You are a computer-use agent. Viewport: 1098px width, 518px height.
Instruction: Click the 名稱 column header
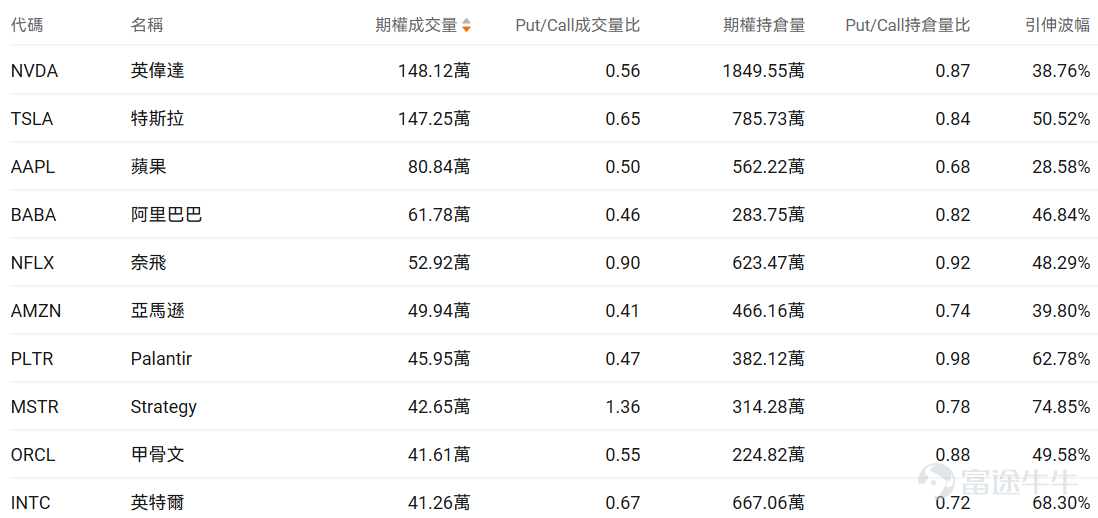pyautogui.click(x=147, y=26)
